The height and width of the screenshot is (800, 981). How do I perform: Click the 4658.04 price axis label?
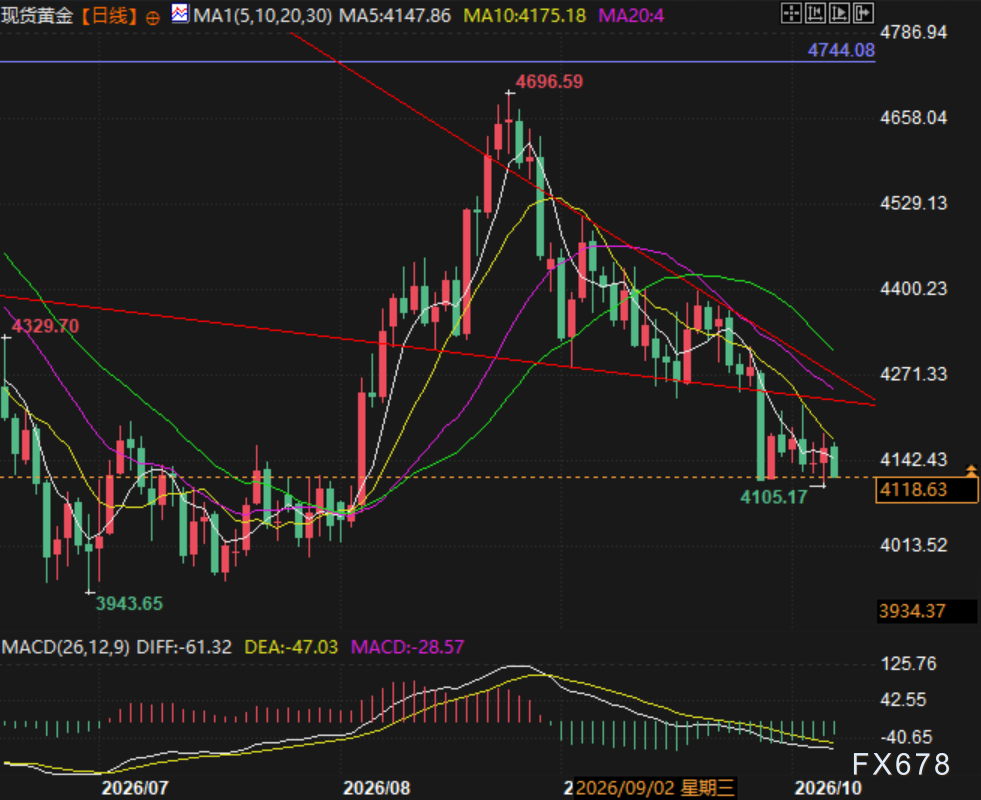click(913, 118)
